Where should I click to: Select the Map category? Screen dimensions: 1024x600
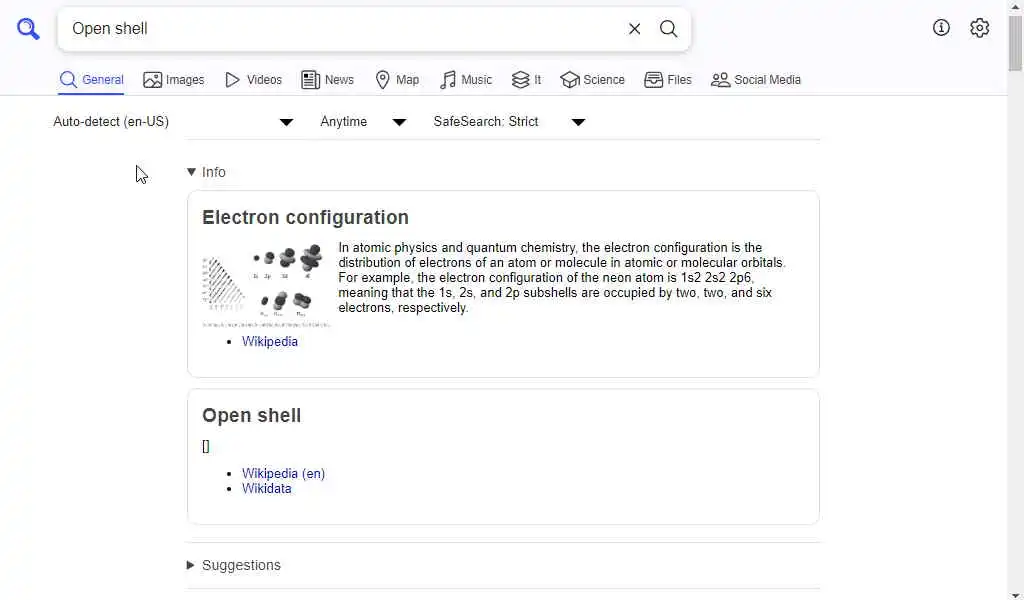click(x=397, y=80)
